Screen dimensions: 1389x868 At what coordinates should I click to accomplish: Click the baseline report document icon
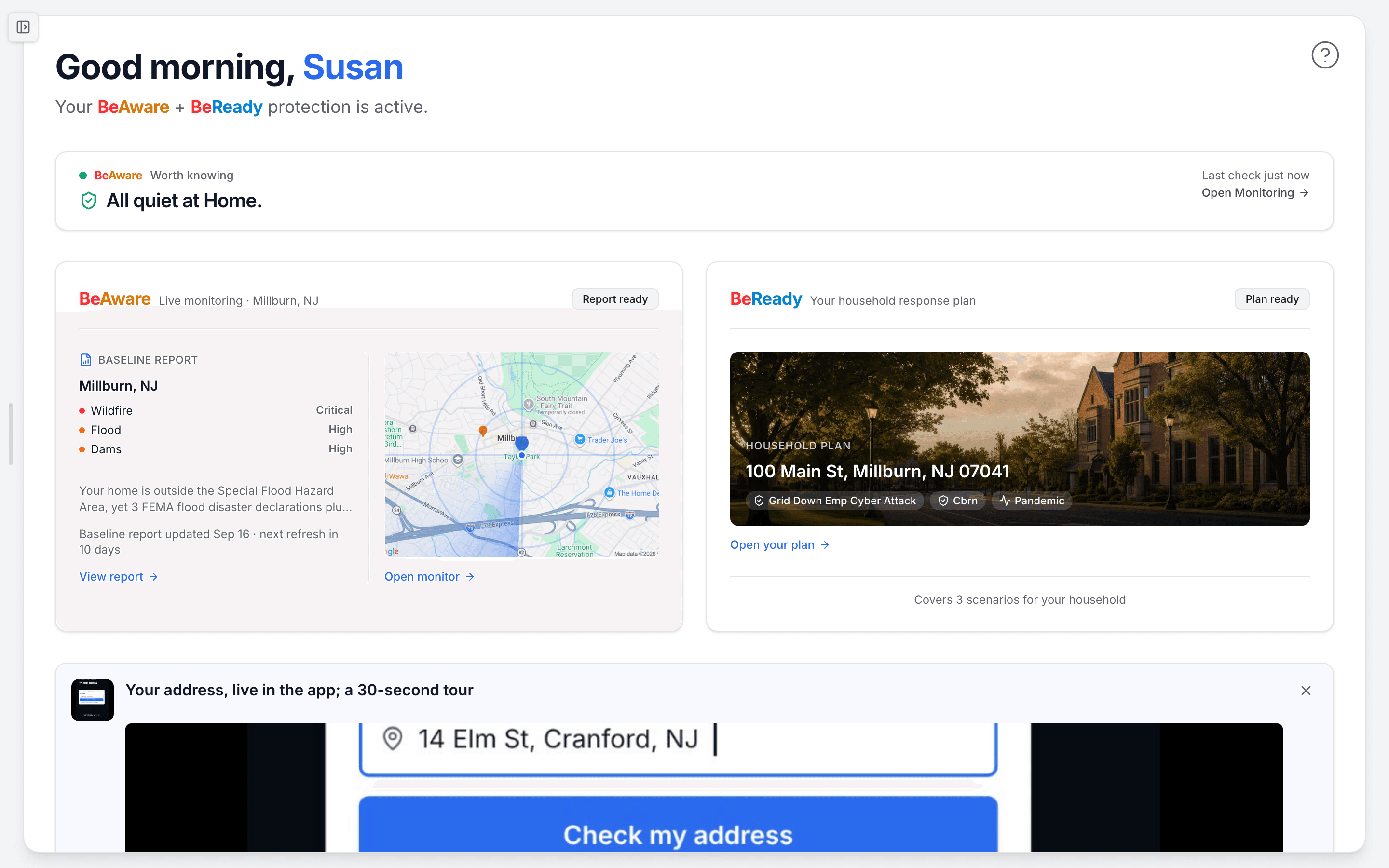coord(85,360)
